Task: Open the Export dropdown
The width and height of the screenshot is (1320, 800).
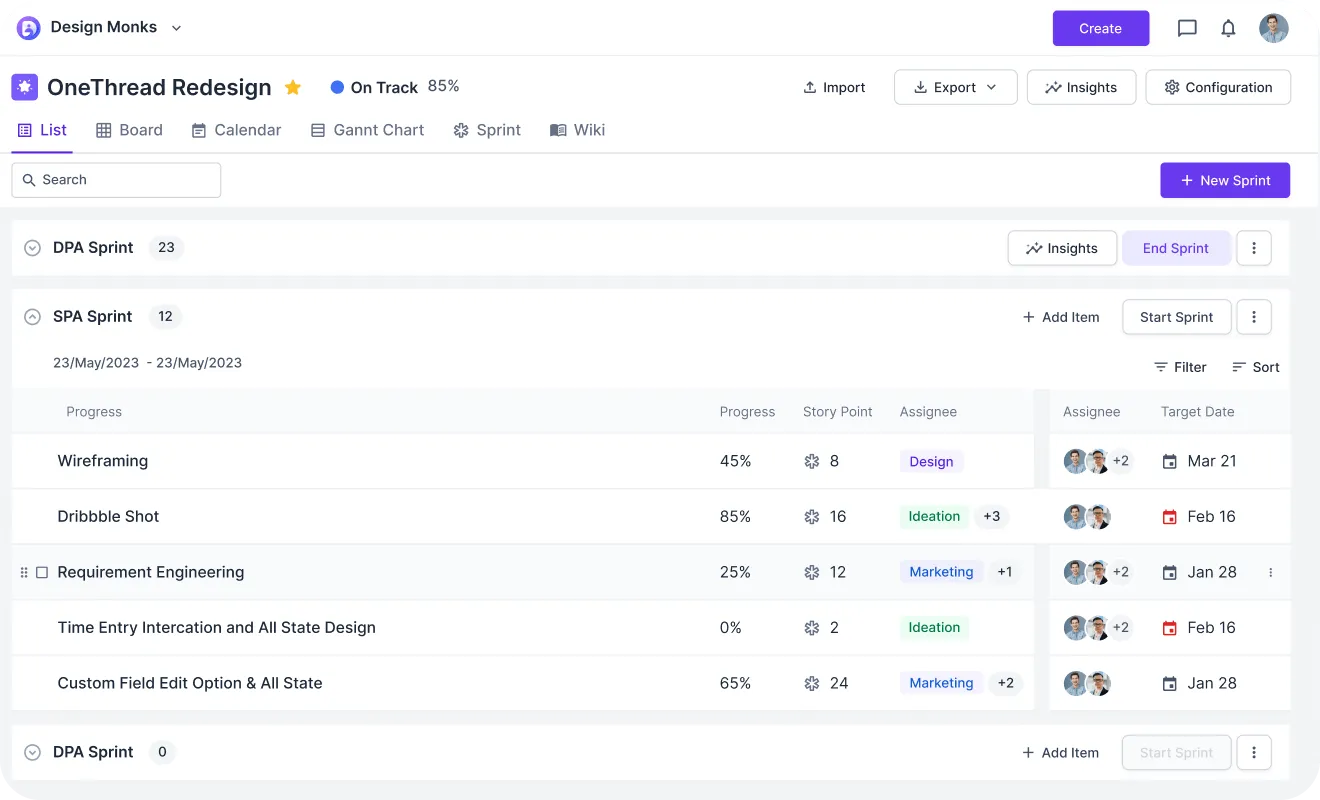Action: point(955,87)
